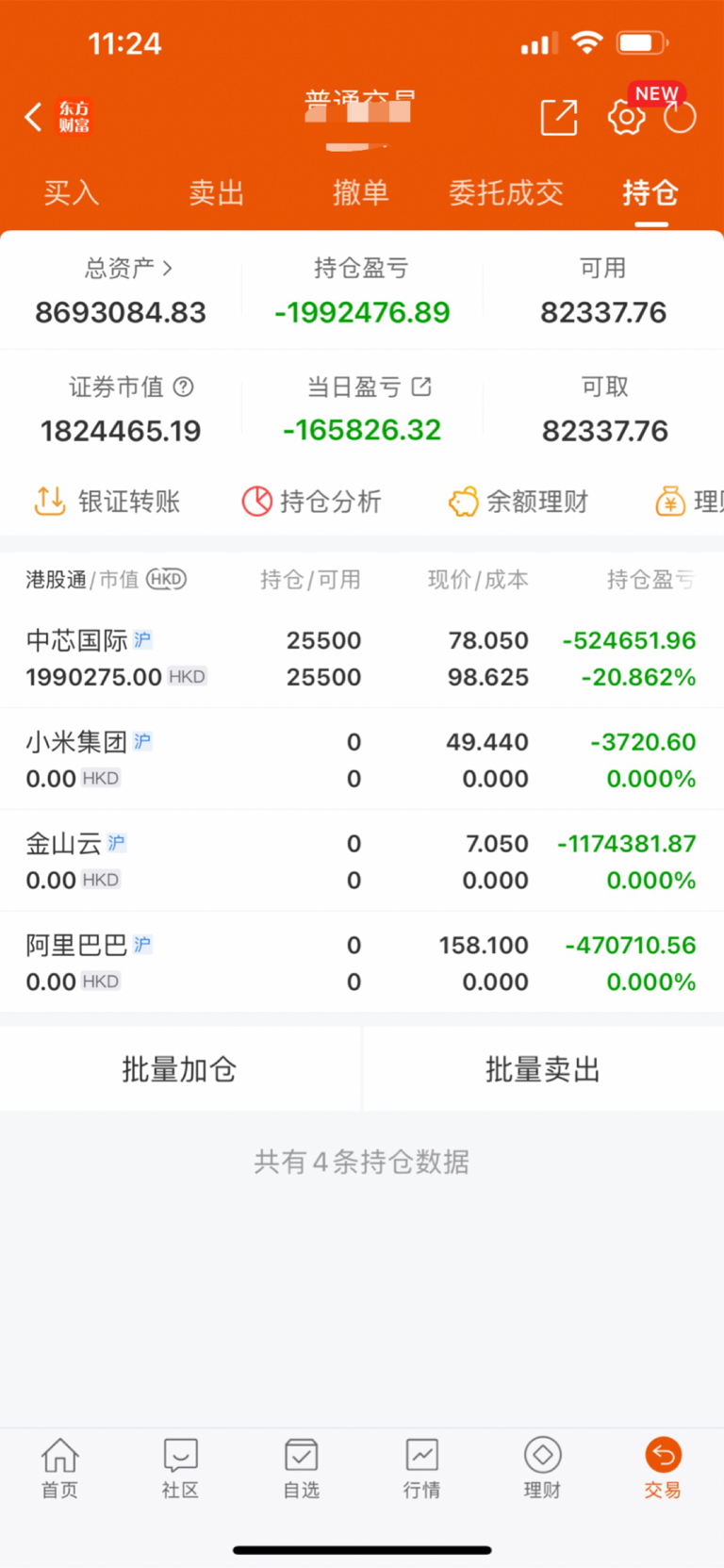Tap the back arrow icon
This screenshot has height=1568, width=724.
(33, 117)
